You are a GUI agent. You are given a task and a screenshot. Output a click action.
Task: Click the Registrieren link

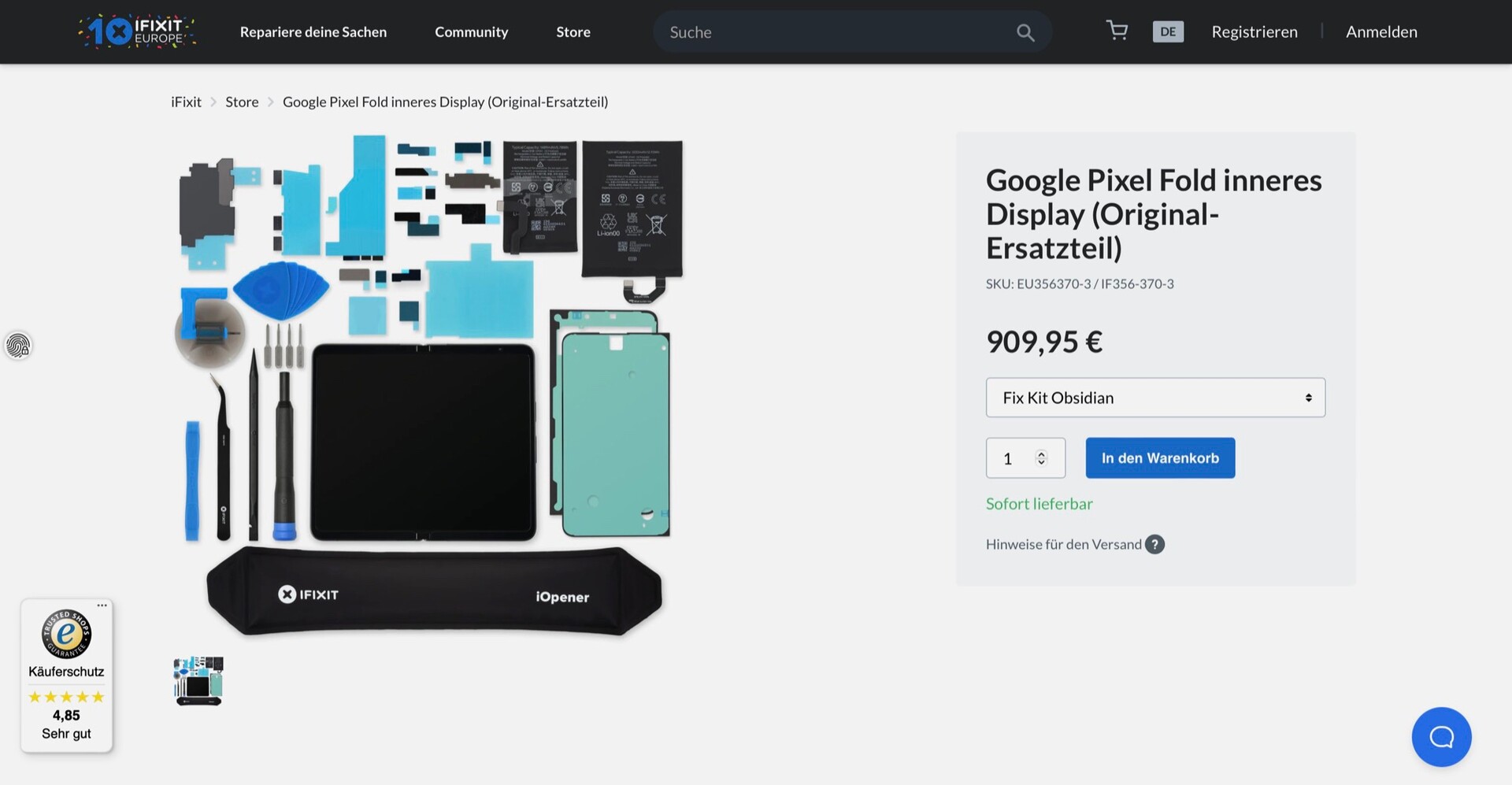coord(1254,31)
